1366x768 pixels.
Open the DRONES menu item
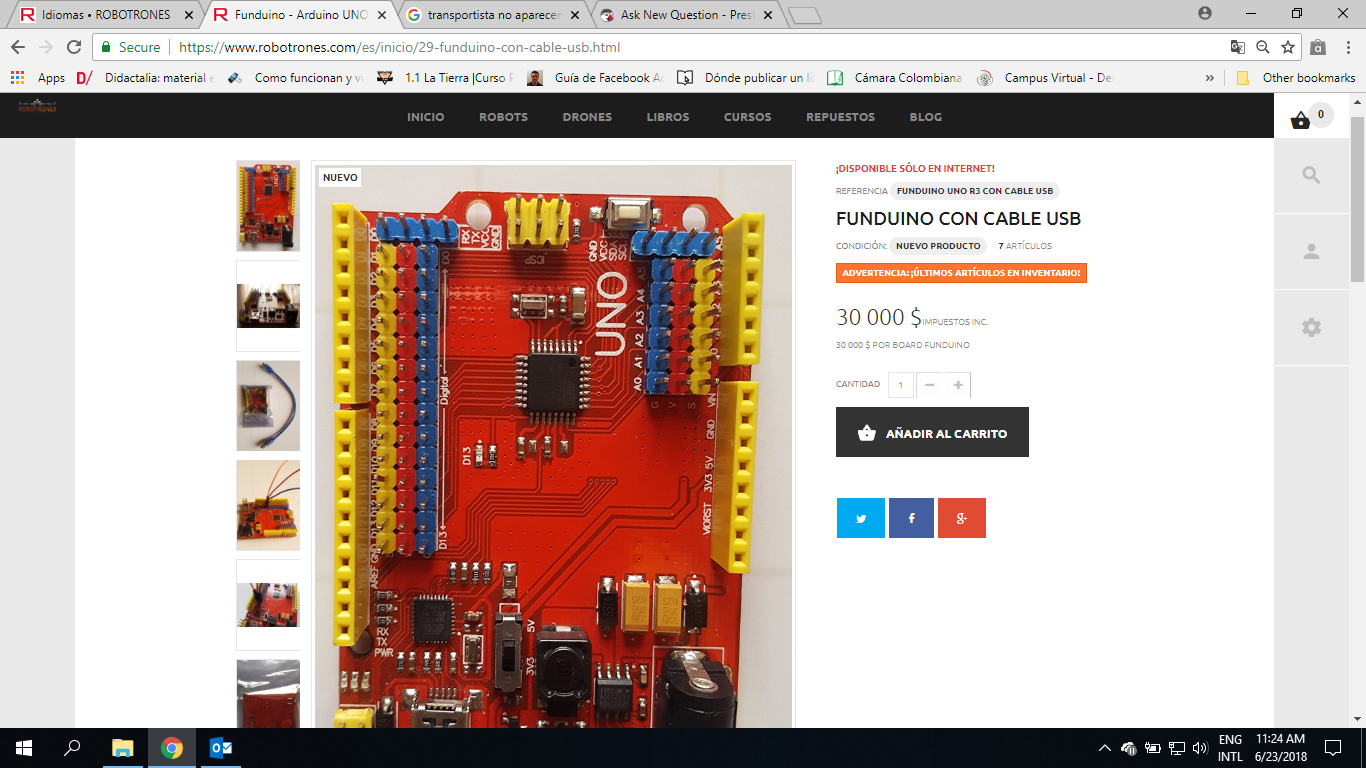(588, 117)
